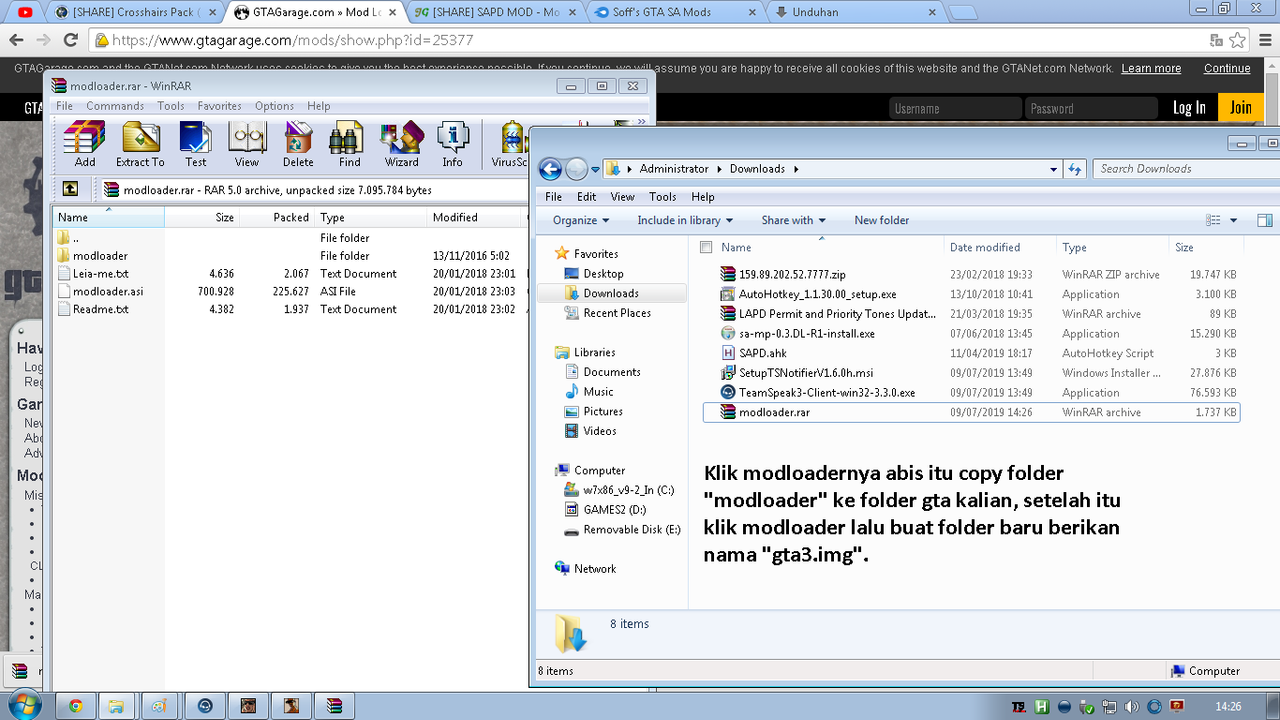This screenshot has height=720, width=1280.
Task: Select GAMES2 (D:) drive in sidebar
Action: tap(614, 510)
